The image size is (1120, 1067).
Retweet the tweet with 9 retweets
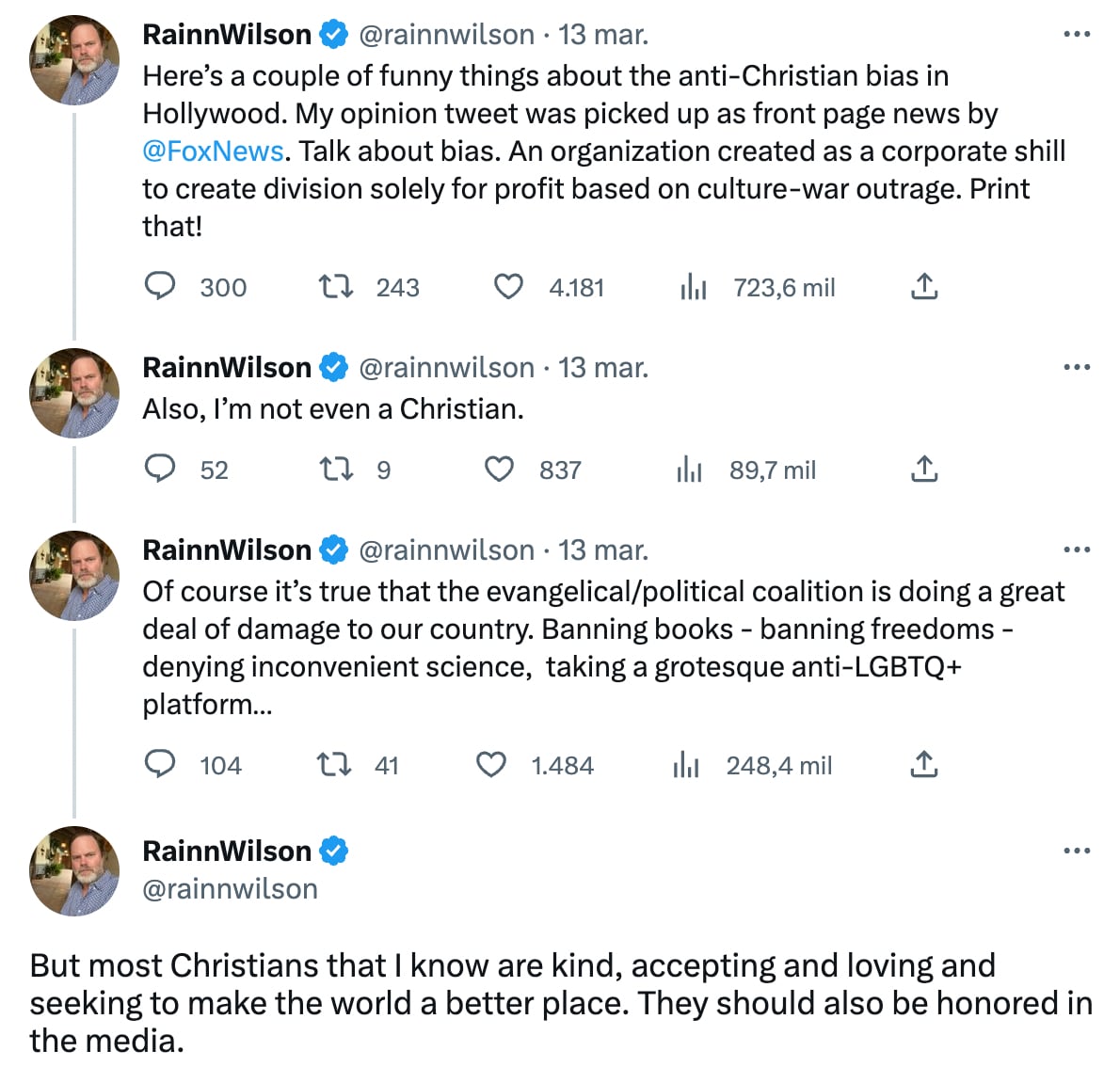pos(335,469)
